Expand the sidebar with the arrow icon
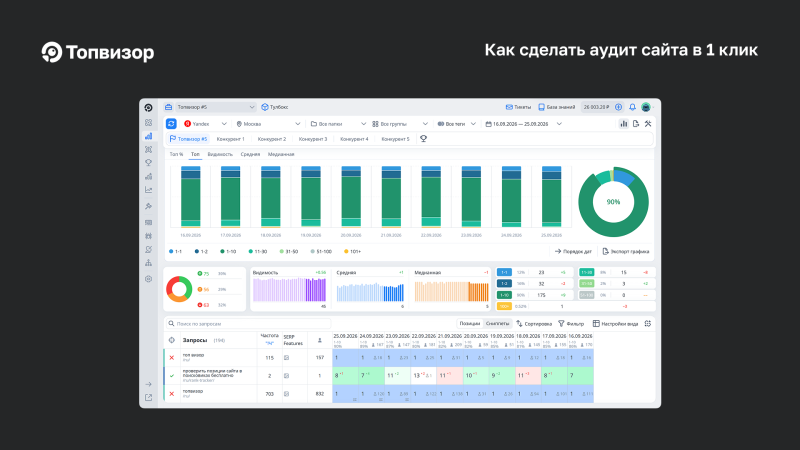This screenshot has width=800, height=450. click(x=148, y=384)
